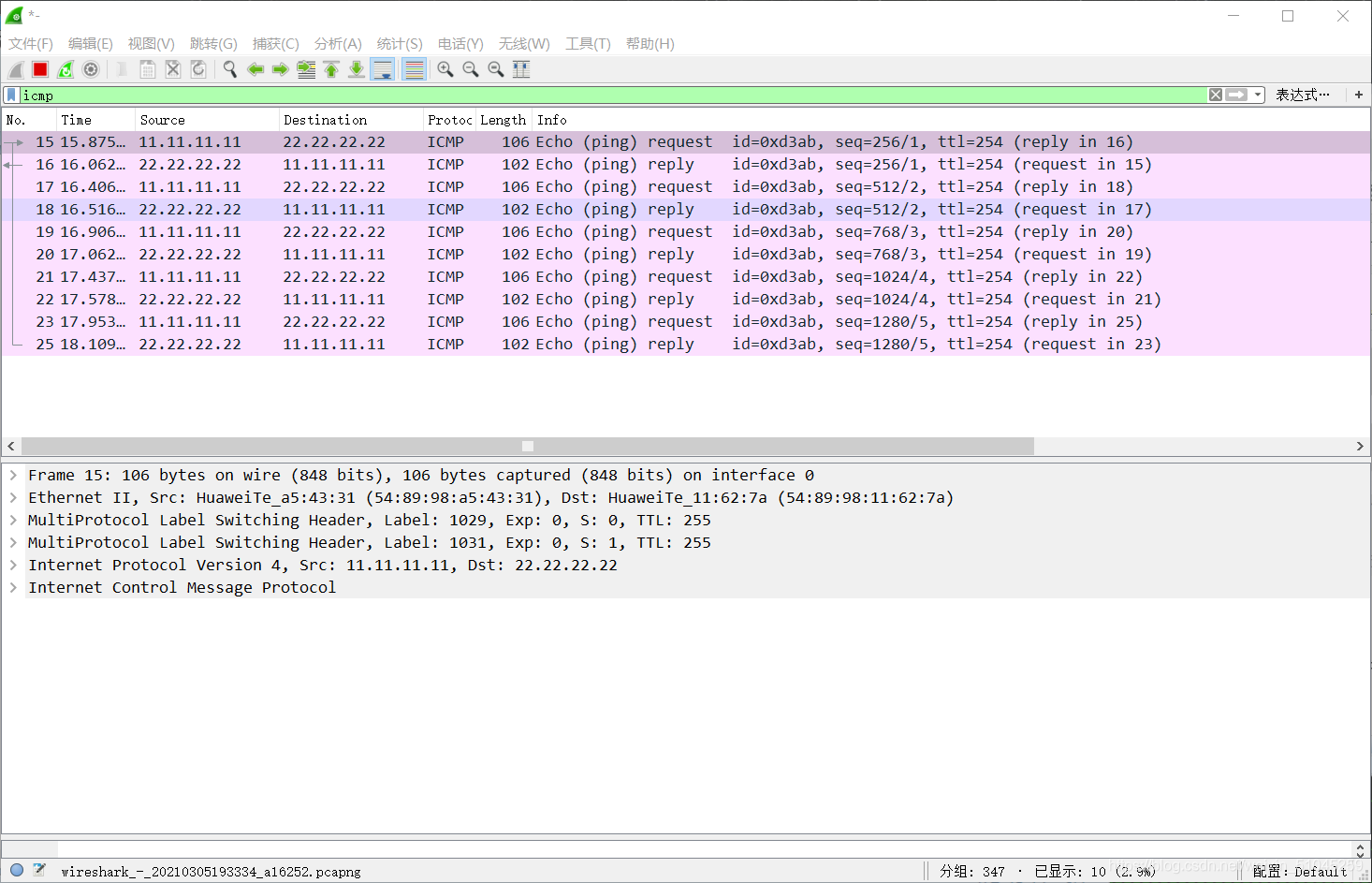Viewport: 1372px width, 883px height.
Task: Open the 文件(F) menu
Action: tap(31, 44)
